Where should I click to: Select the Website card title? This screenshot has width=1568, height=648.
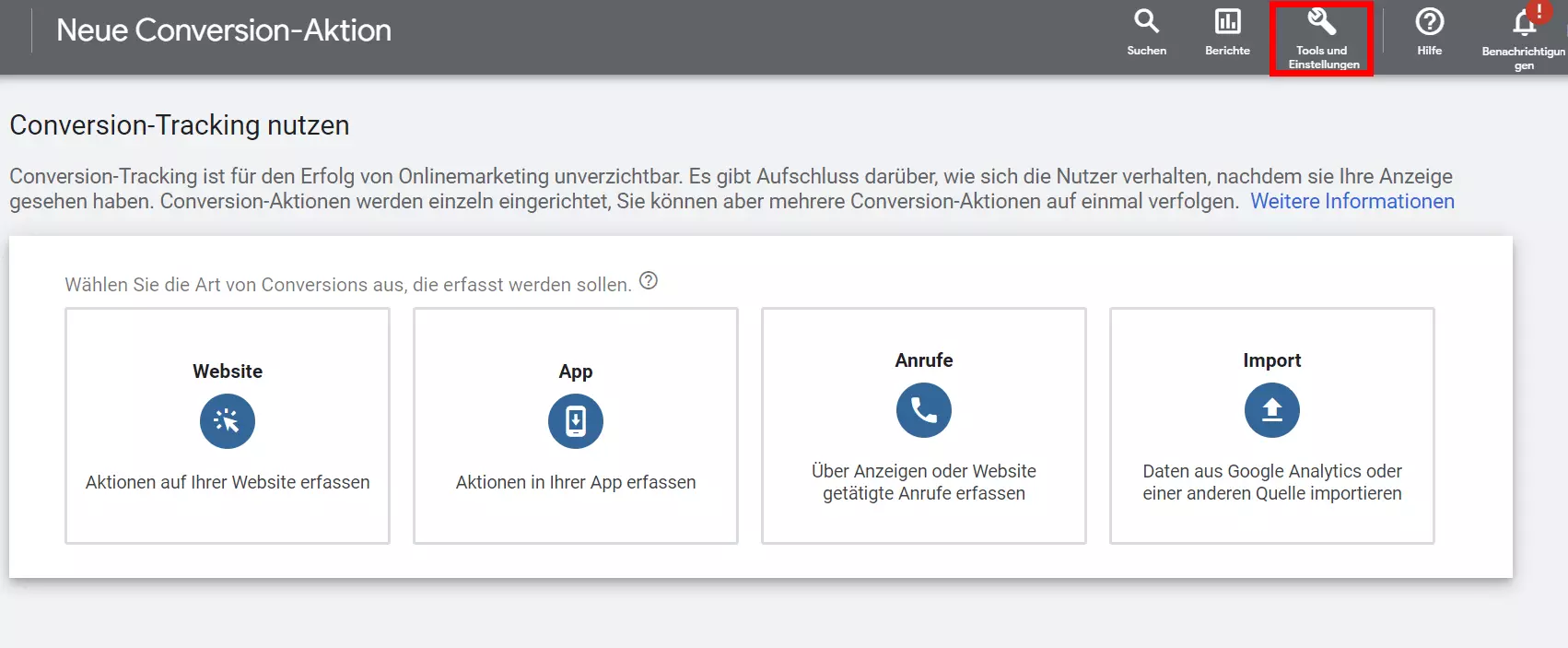228,371
